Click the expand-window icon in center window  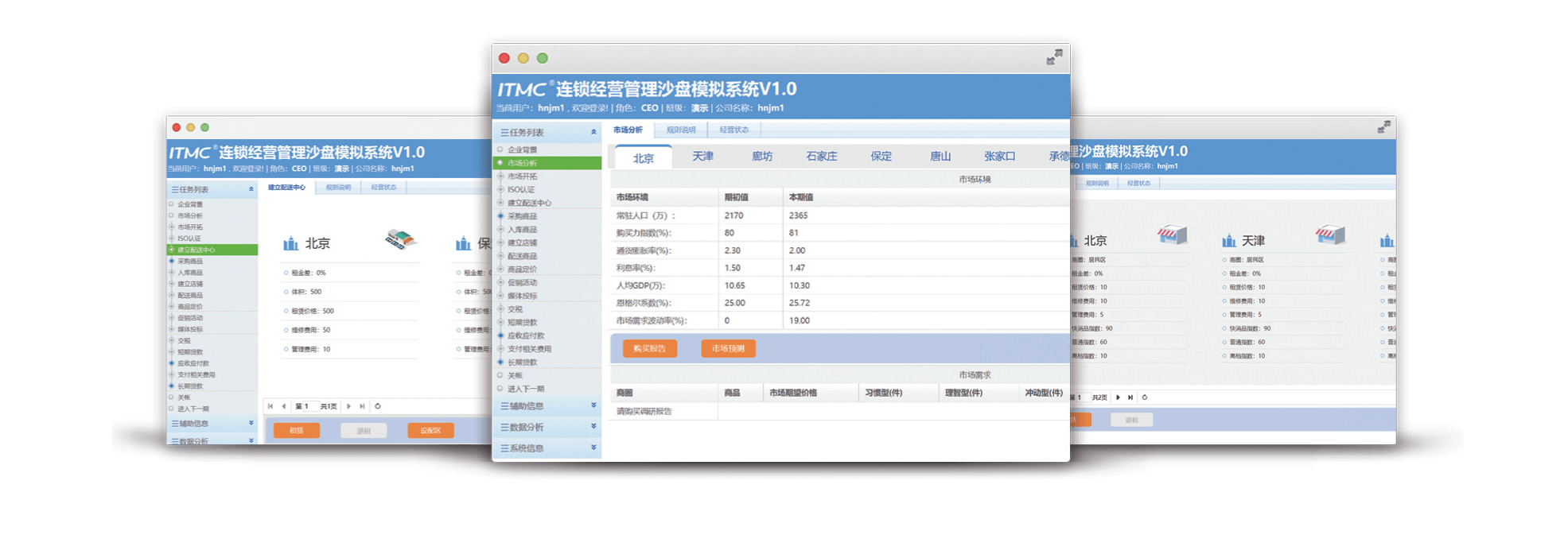pyautogui.click(x=1053, y=57)
